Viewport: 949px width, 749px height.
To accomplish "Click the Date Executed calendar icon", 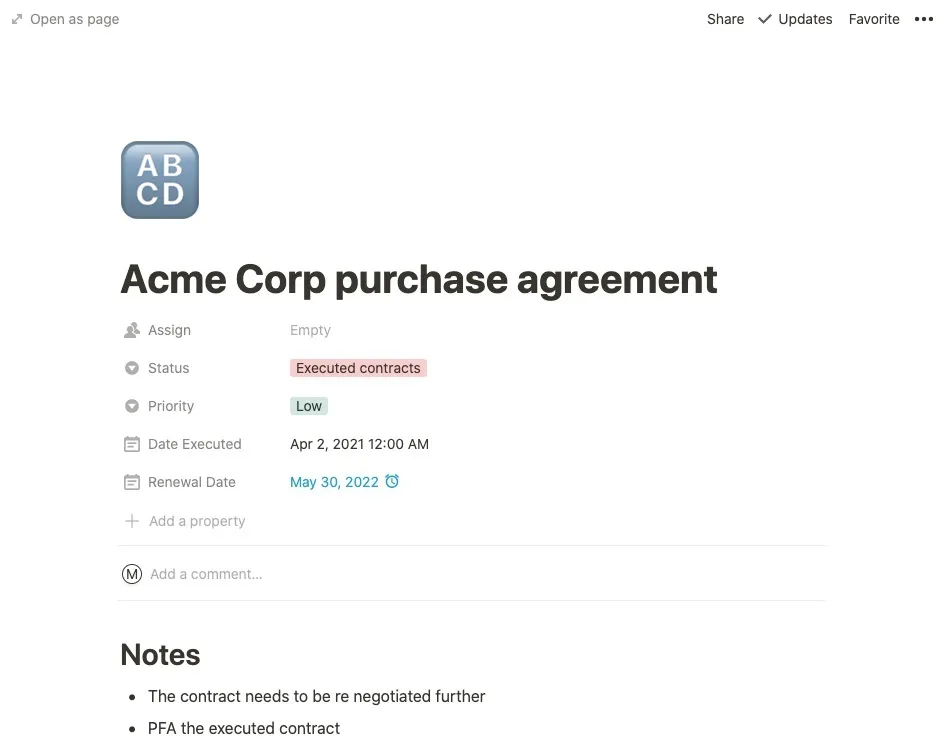I will [131, 444].
